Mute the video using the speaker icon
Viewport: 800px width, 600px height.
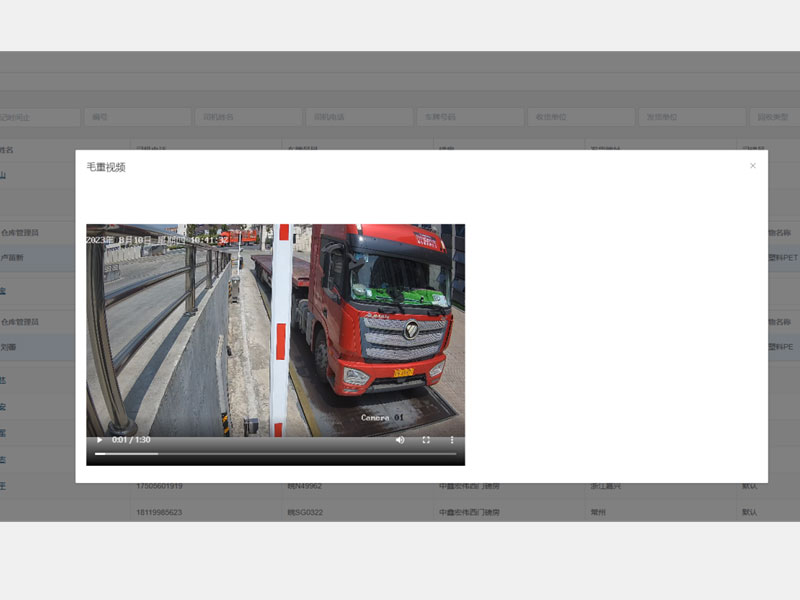[400, 440]
